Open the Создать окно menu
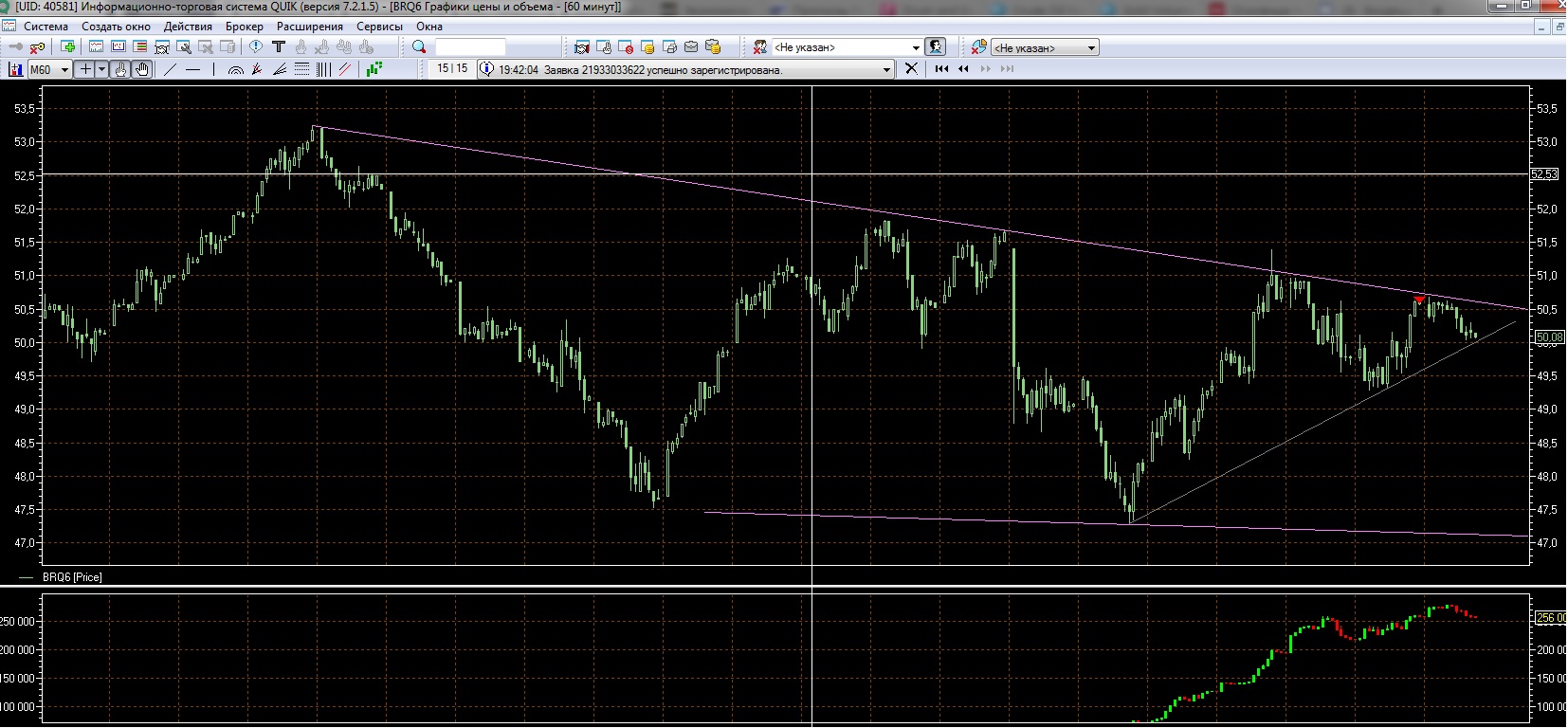The height and width of the screenshot is (728, 1568). pos(116,27)
